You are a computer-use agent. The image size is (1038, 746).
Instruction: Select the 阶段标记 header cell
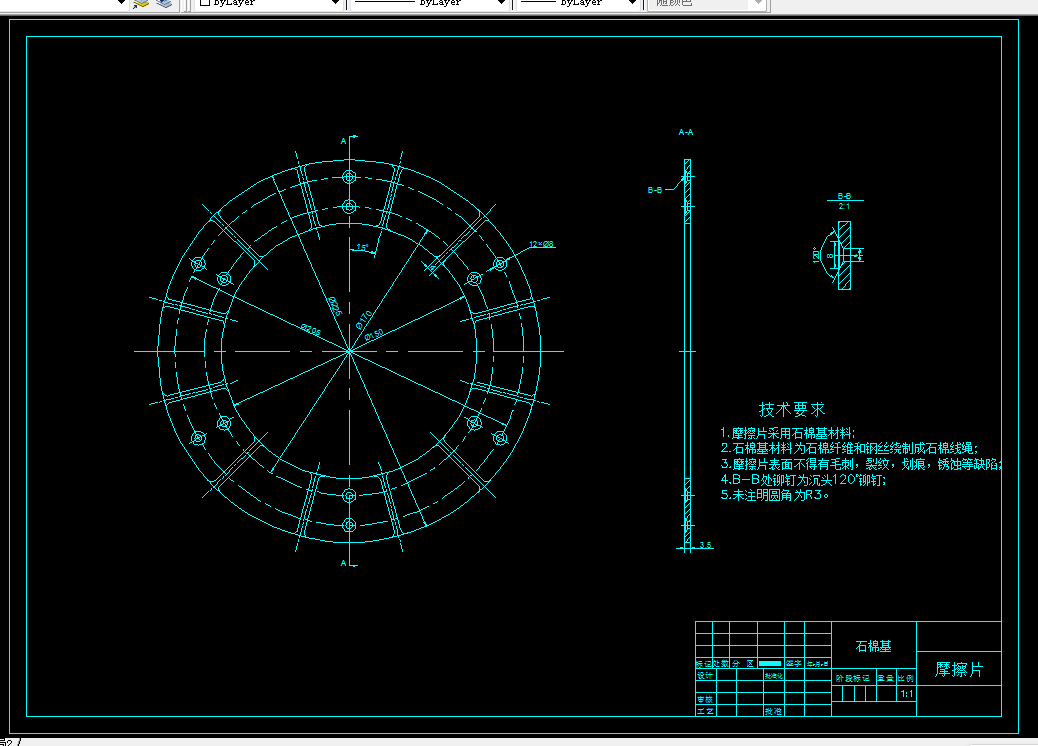click(x=853, y=678)
